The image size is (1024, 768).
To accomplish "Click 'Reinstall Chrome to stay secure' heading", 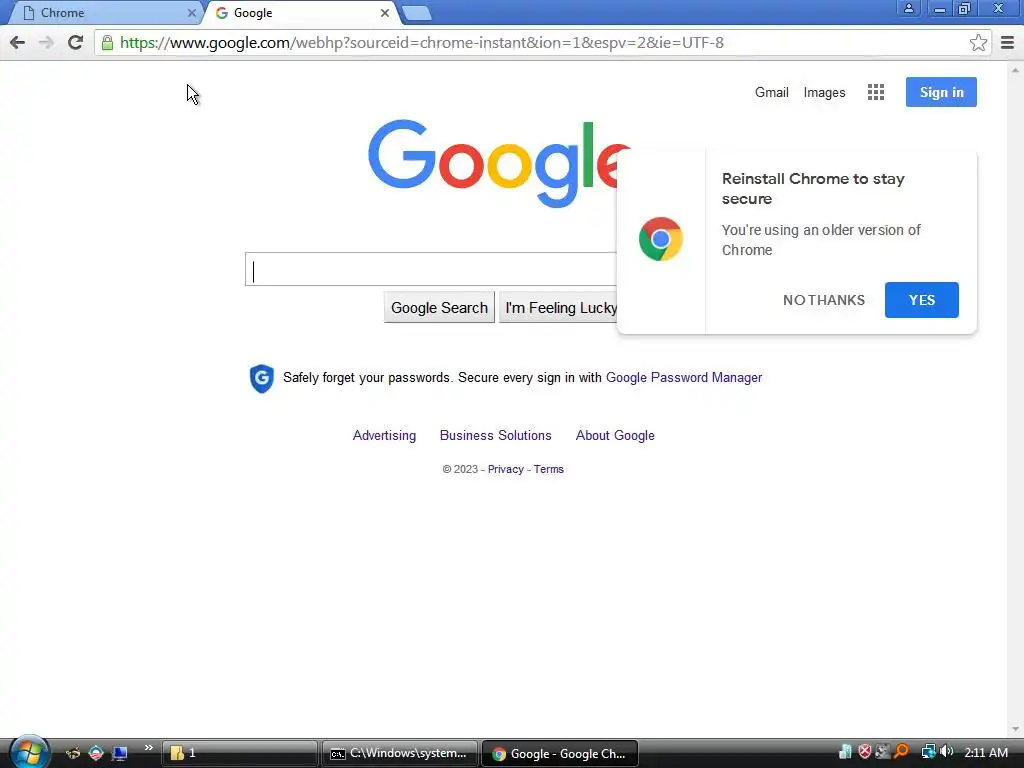I will coord(813,189).
